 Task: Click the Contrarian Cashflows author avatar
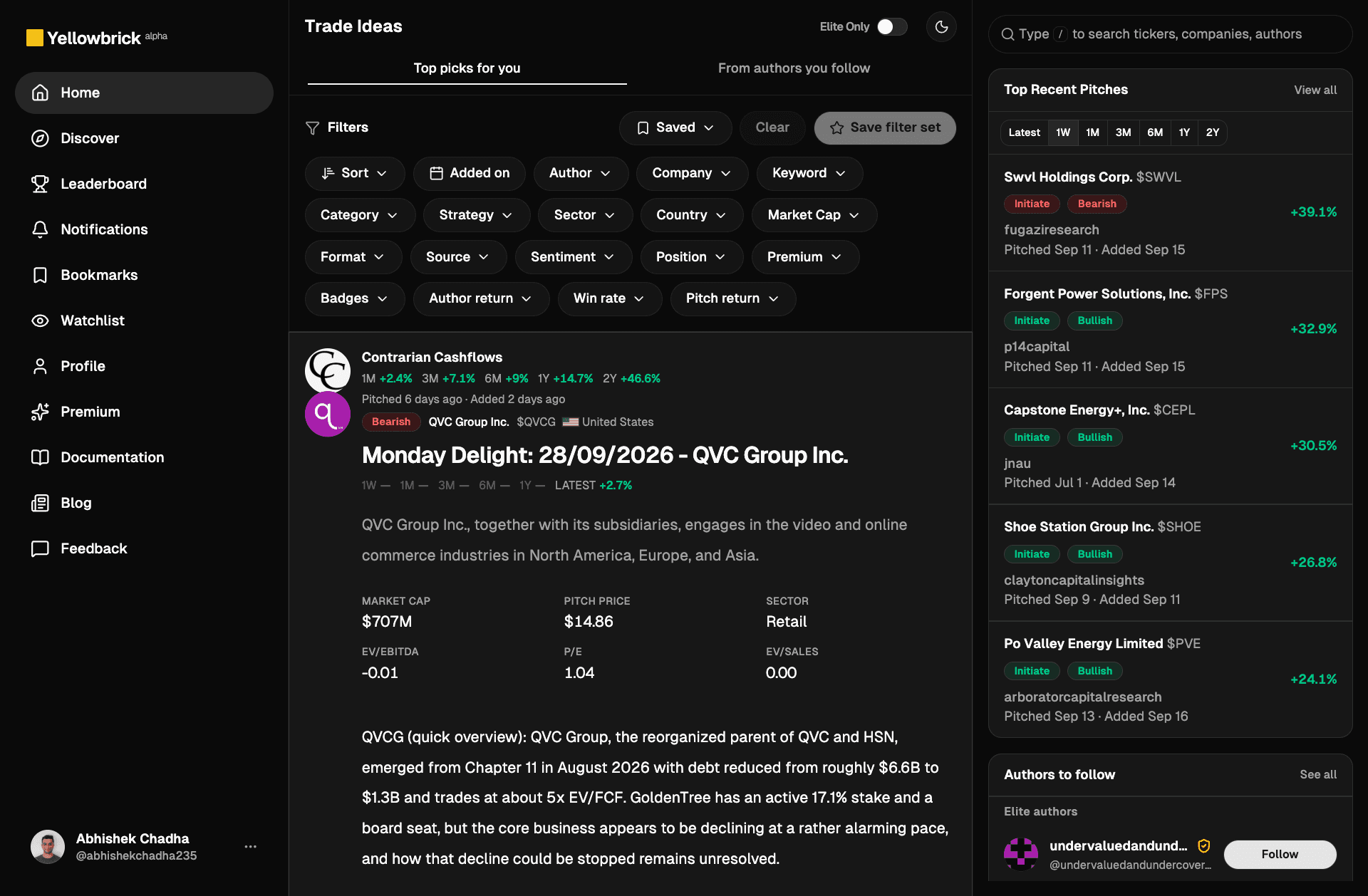pyautogui.click(x=328, y=370)
